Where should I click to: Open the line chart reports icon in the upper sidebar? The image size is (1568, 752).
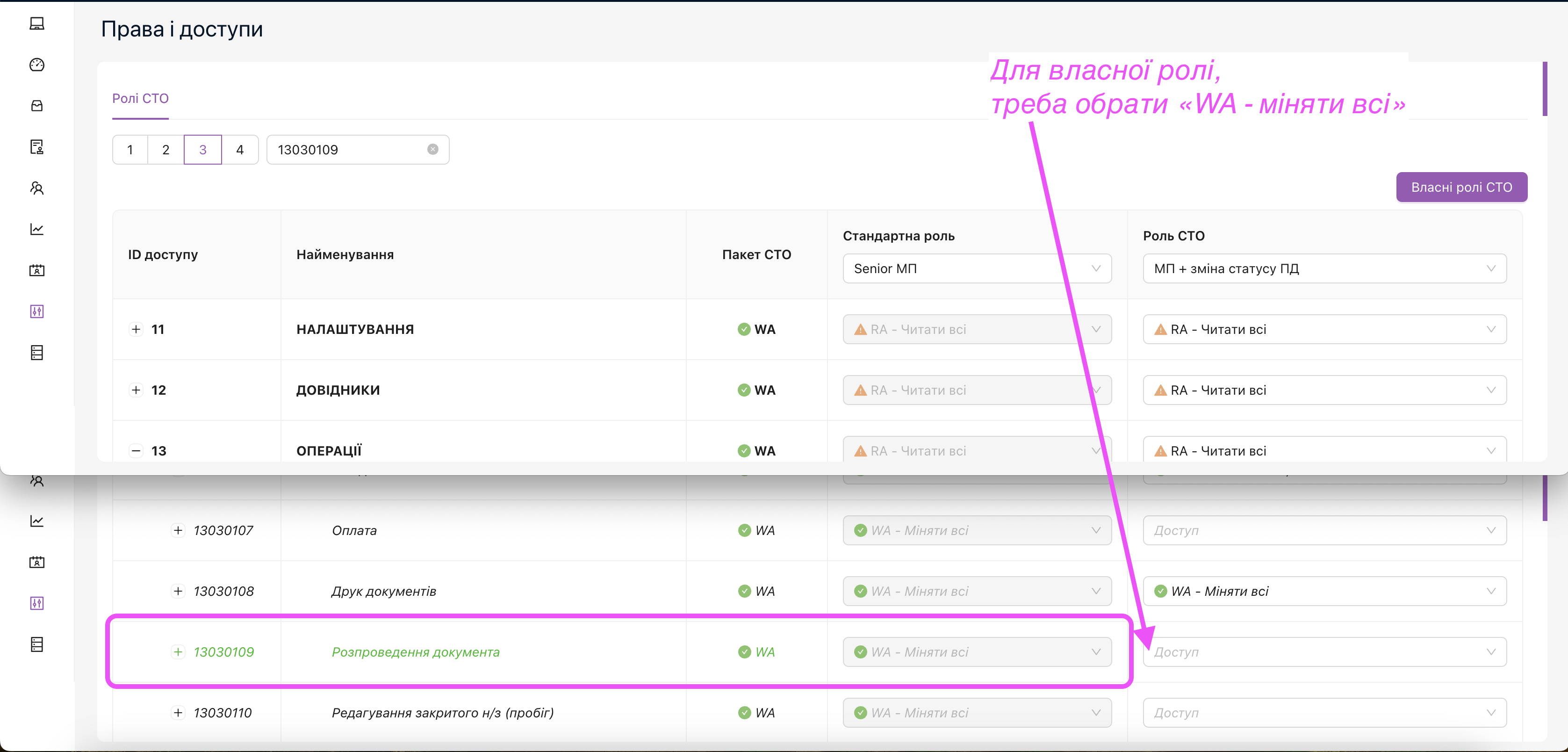click(x=36, y=229)
